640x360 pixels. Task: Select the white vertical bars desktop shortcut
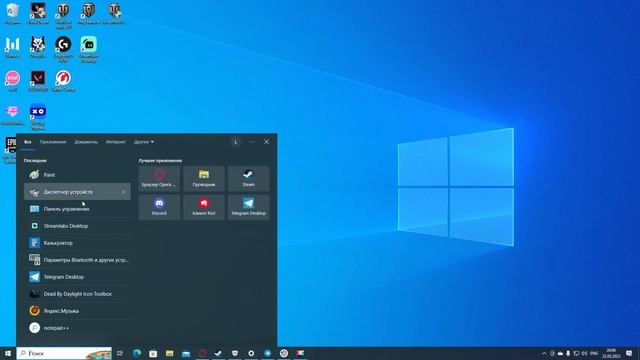point(13,47)
